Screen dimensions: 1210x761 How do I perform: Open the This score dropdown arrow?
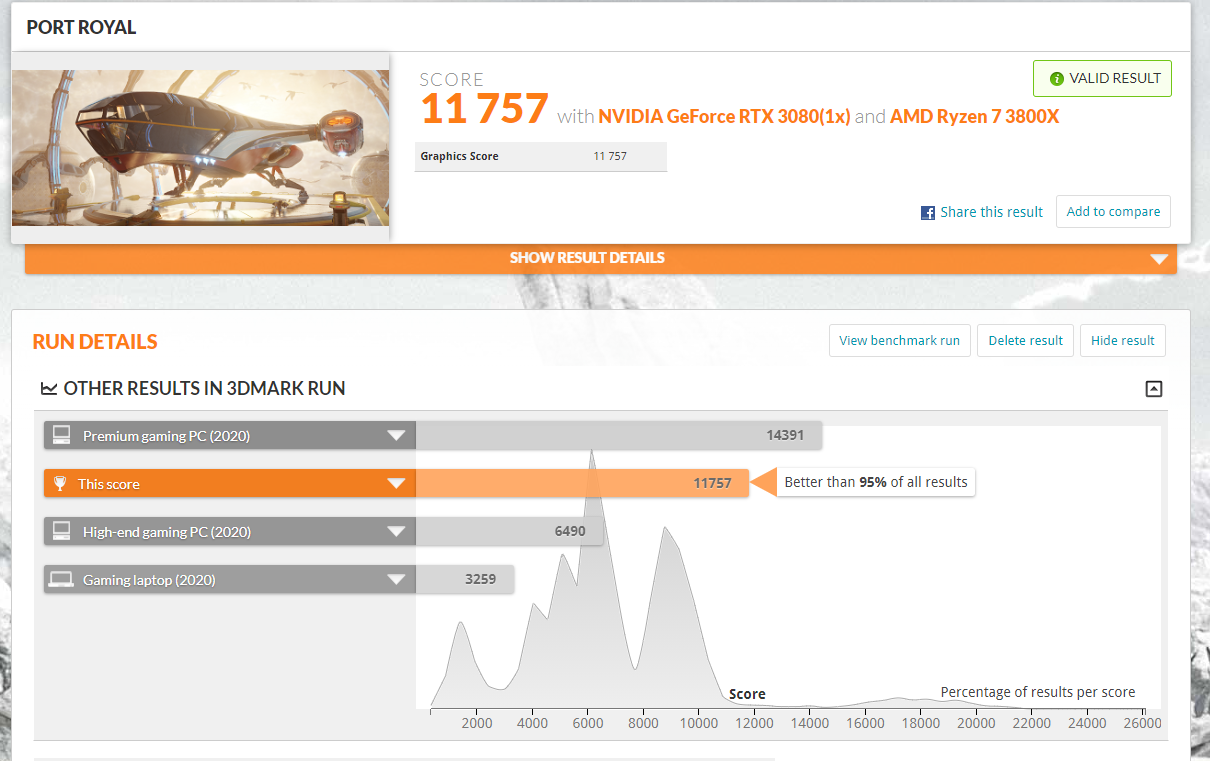point(396,484)
